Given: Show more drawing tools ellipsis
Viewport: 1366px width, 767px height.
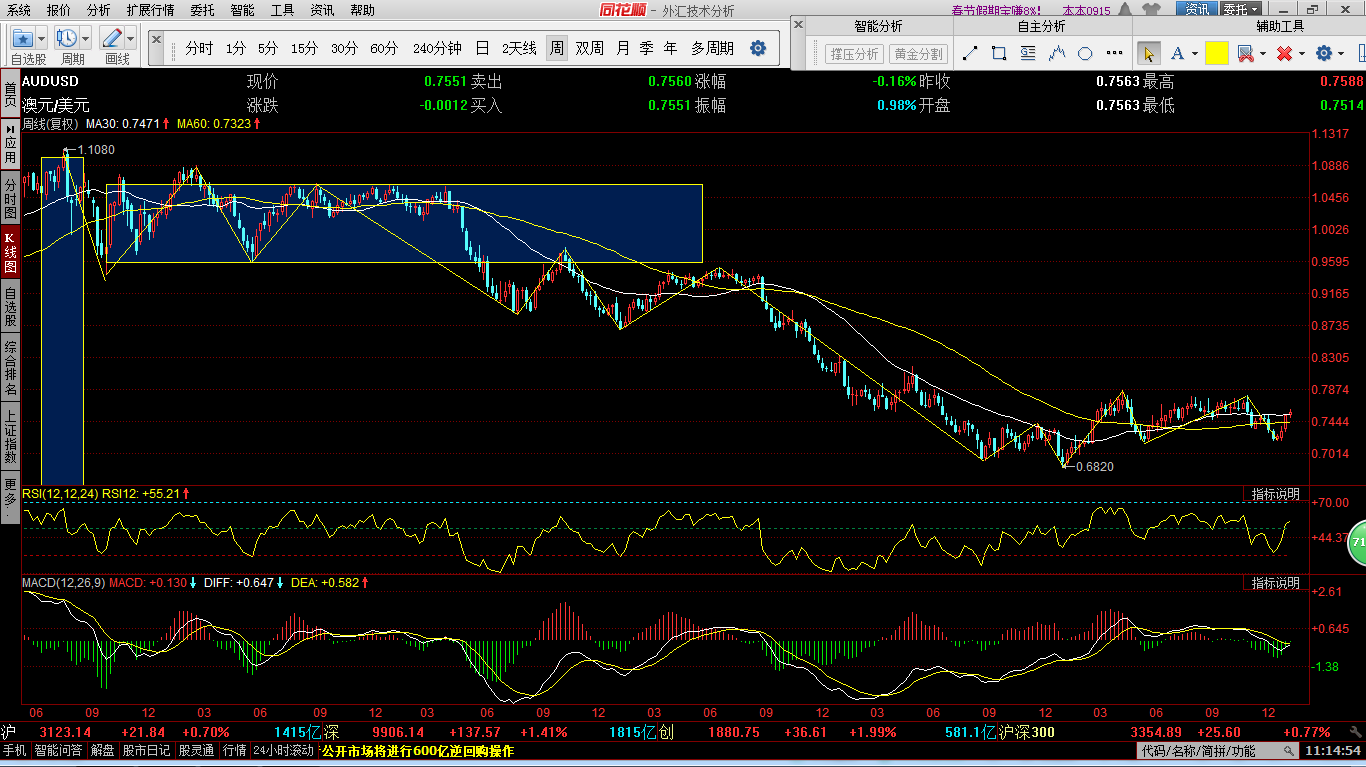Looking at the screenshot, I should coord(1114,53).
